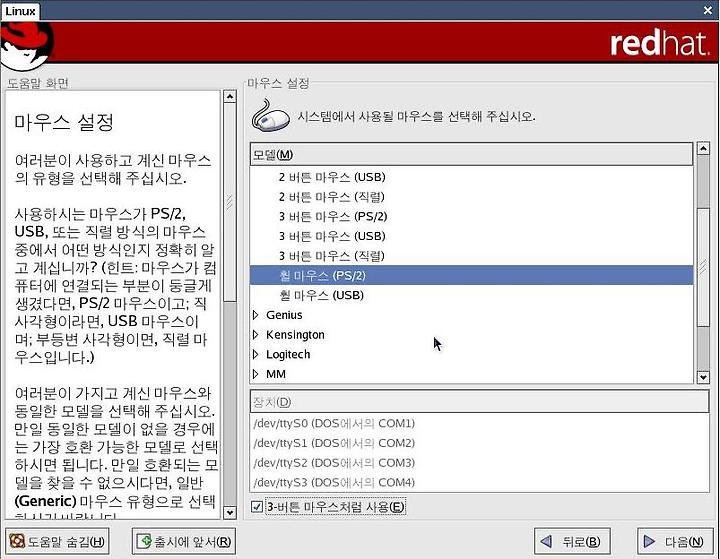Select 3 버튼 마우스 (직렬)

pyautogui.click(x=472, y=256)
